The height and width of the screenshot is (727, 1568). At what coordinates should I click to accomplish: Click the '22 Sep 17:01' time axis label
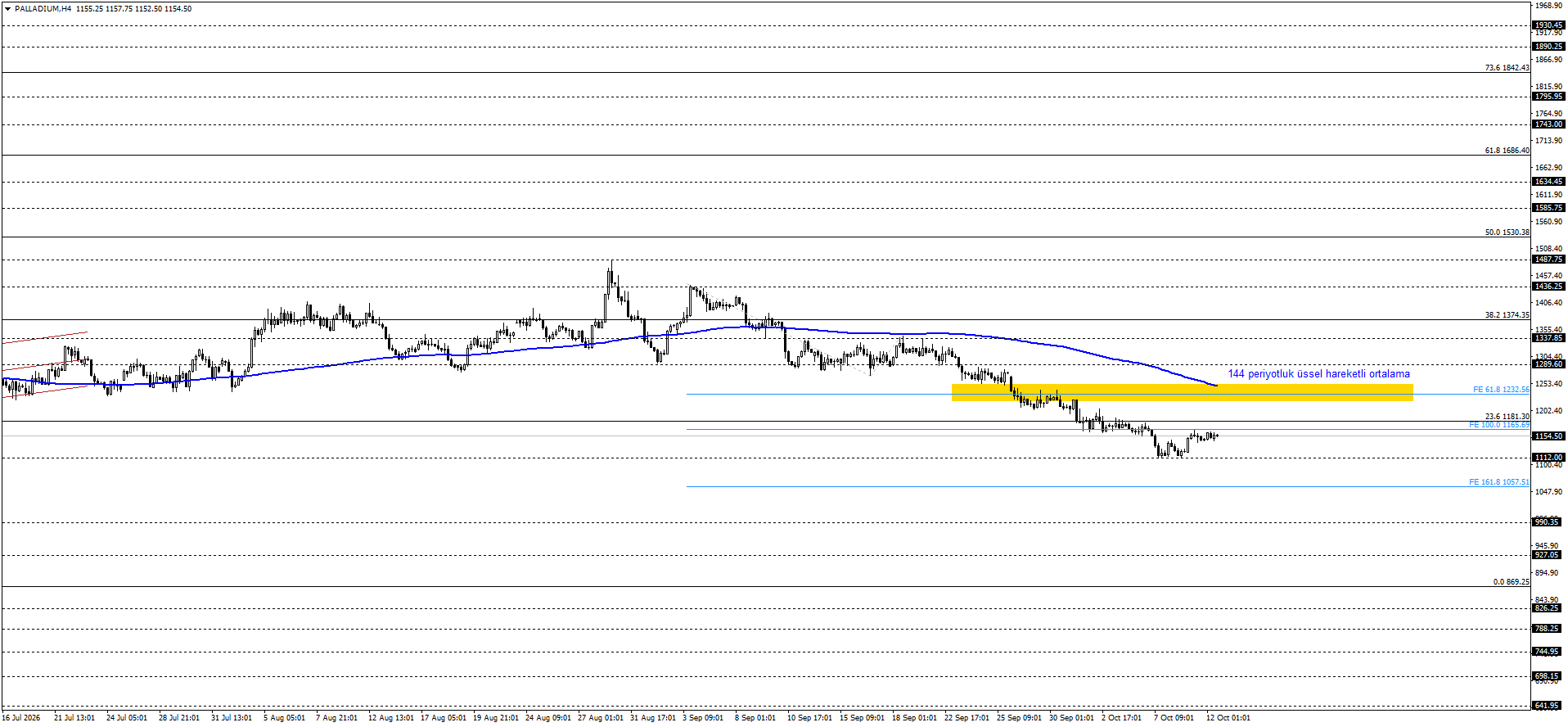966,718
